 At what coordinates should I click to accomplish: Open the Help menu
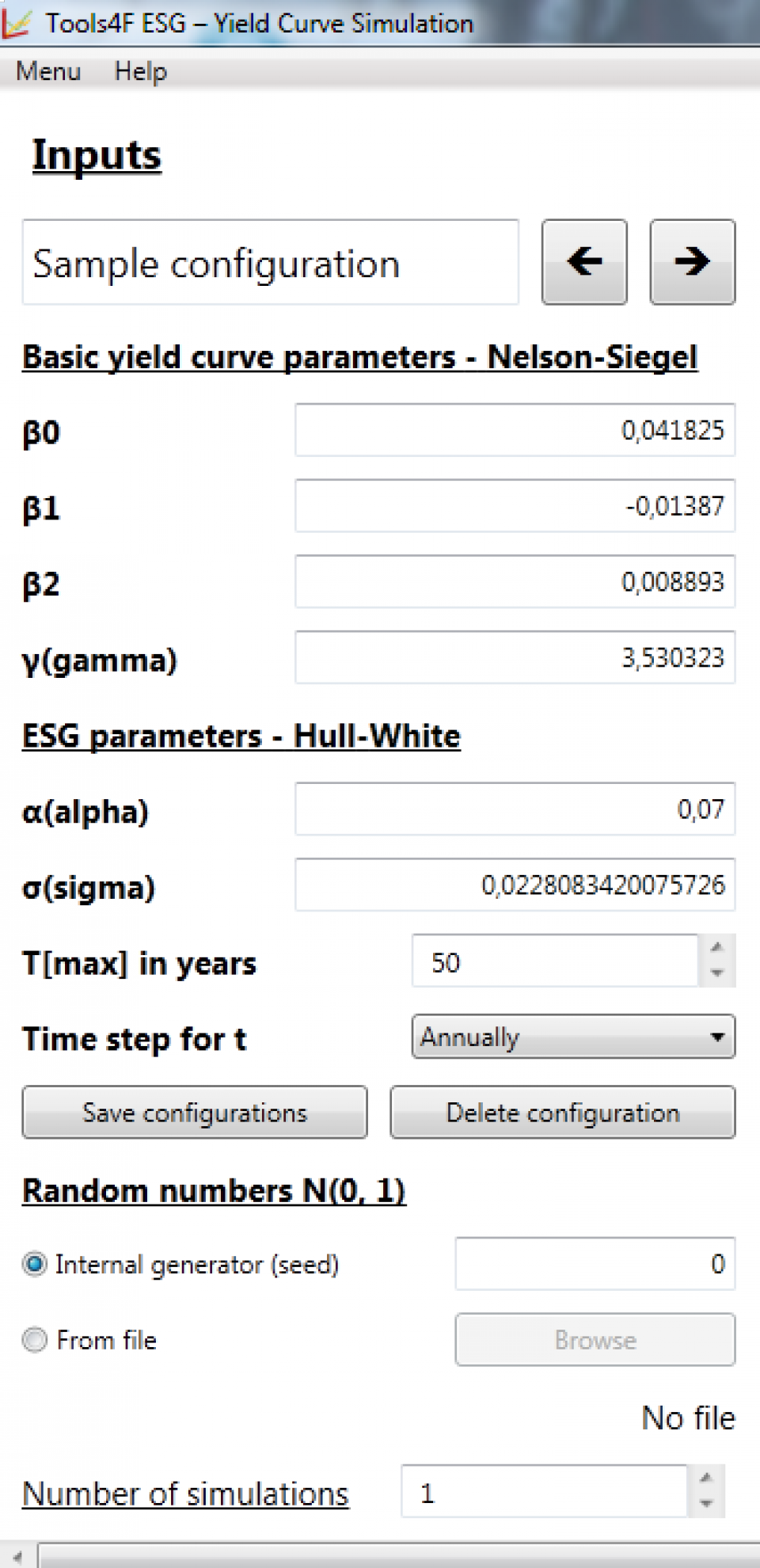point(141,72)
